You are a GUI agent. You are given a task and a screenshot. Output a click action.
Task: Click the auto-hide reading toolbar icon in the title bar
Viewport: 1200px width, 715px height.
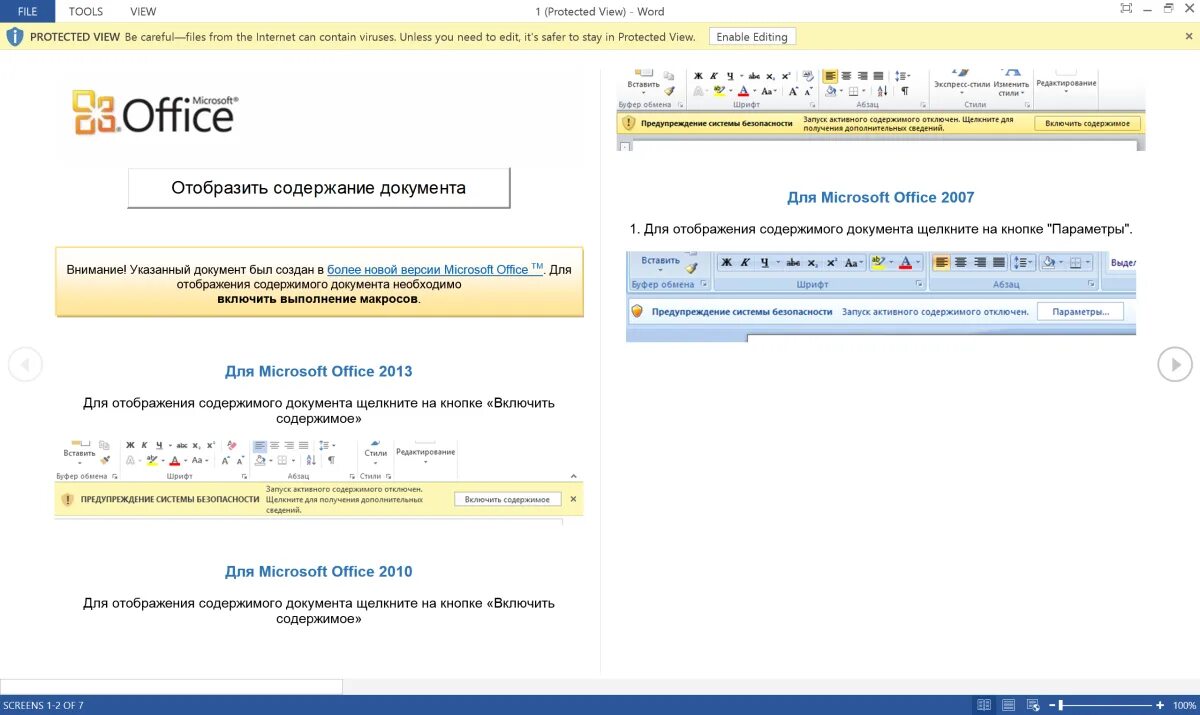(1126, 8)
